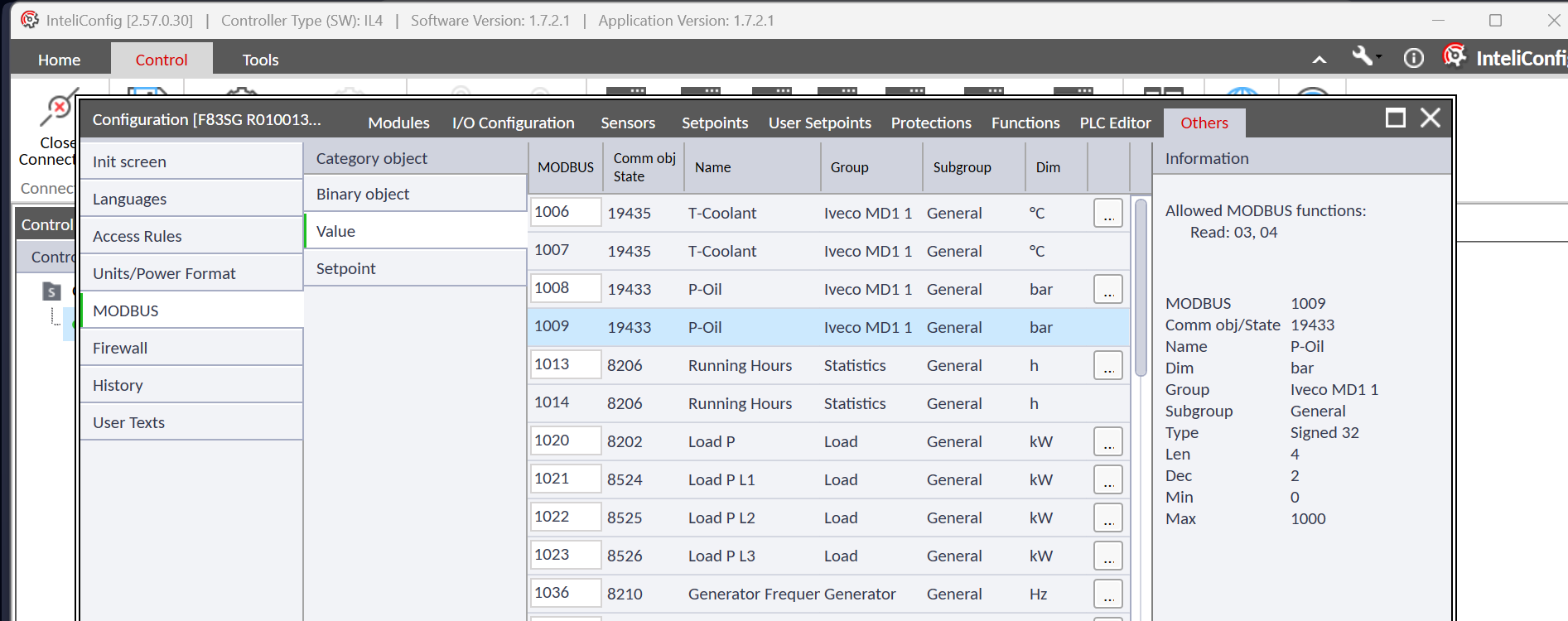The width and height of the screenshot is (1568, 621).
Task: Choose the Setpoint category
Action: 416,268
